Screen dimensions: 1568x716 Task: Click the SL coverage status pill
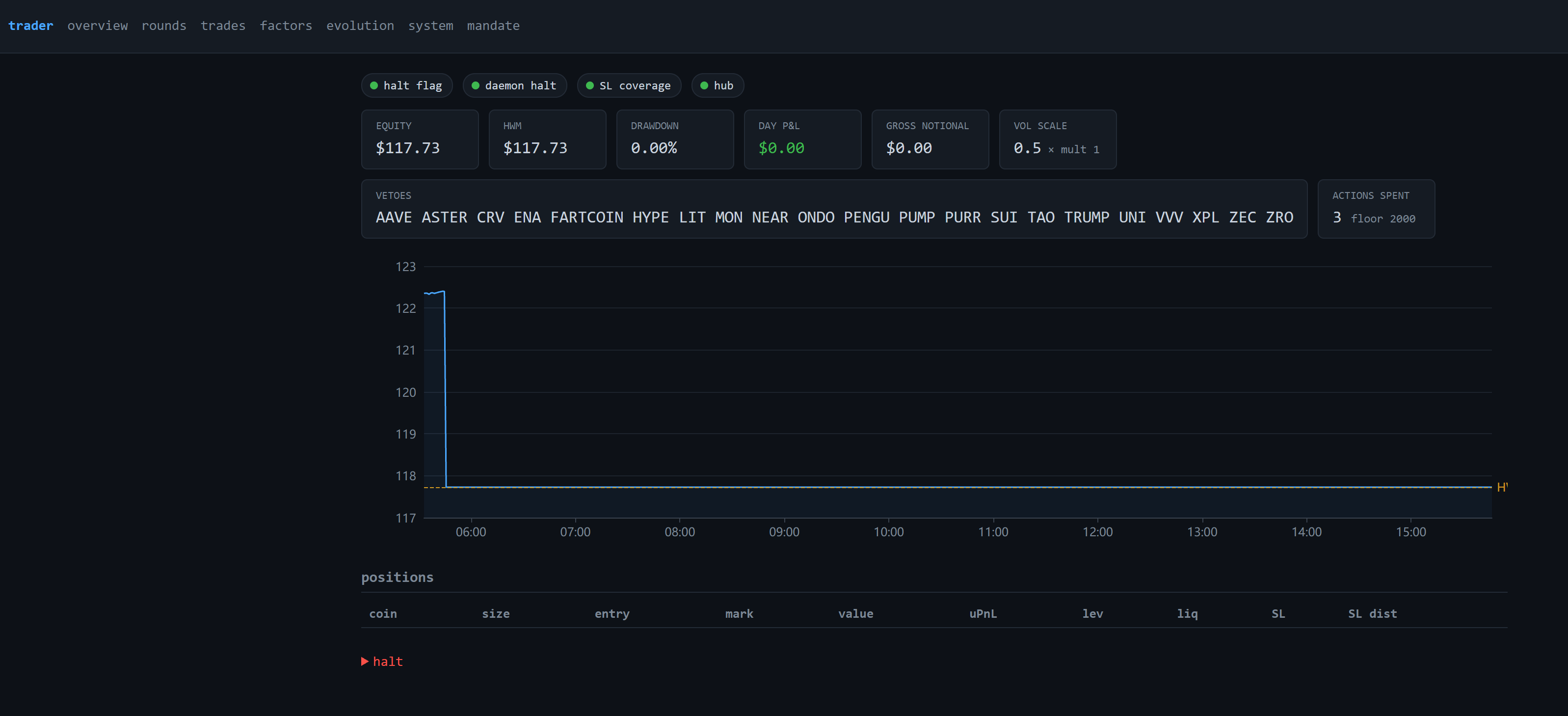click(x=629, y=85)
